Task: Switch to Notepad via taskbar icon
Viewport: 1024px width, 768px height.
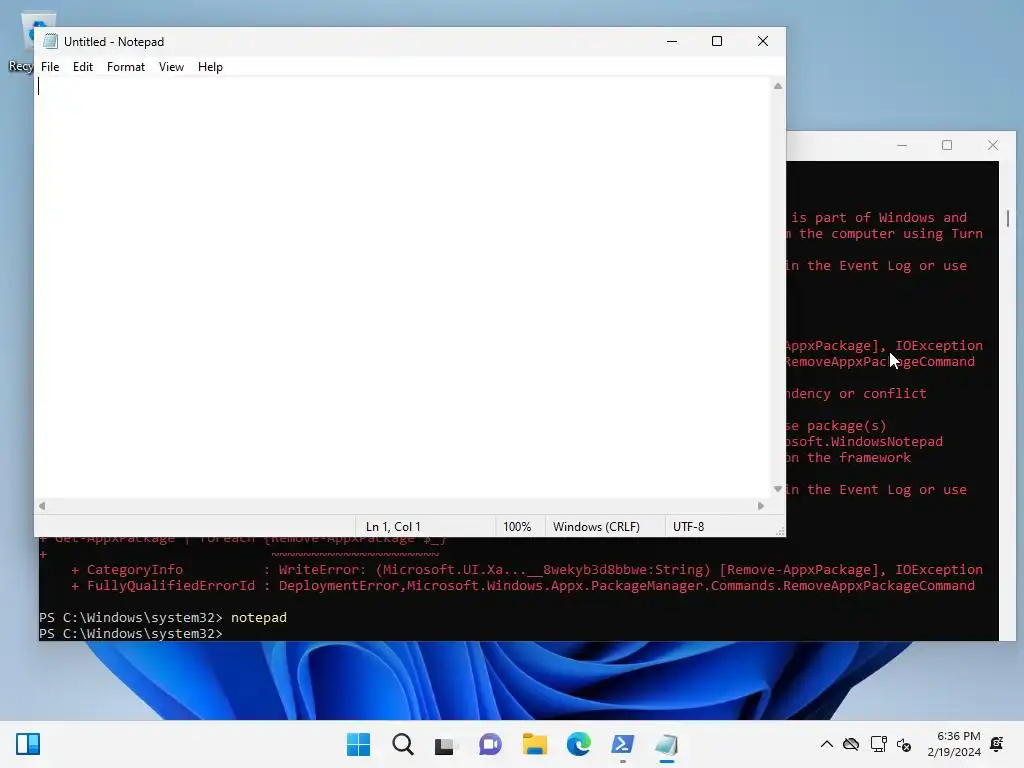Action: pos(667,744)
